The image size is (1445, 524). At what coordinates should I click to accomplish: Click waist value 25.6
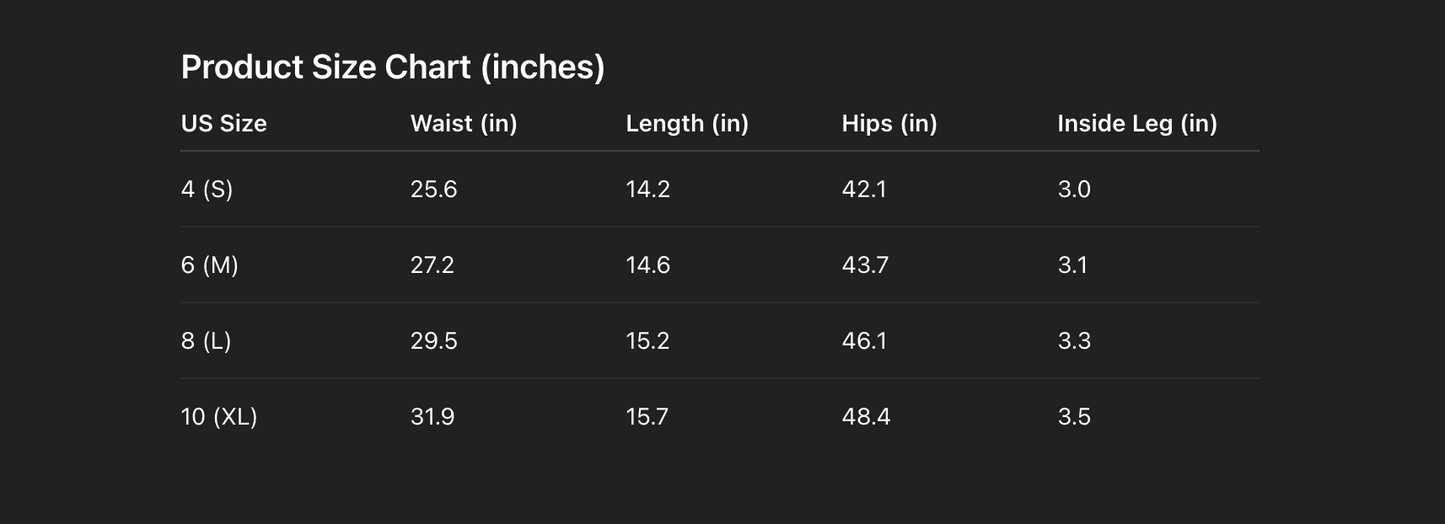tap(434, 189)
